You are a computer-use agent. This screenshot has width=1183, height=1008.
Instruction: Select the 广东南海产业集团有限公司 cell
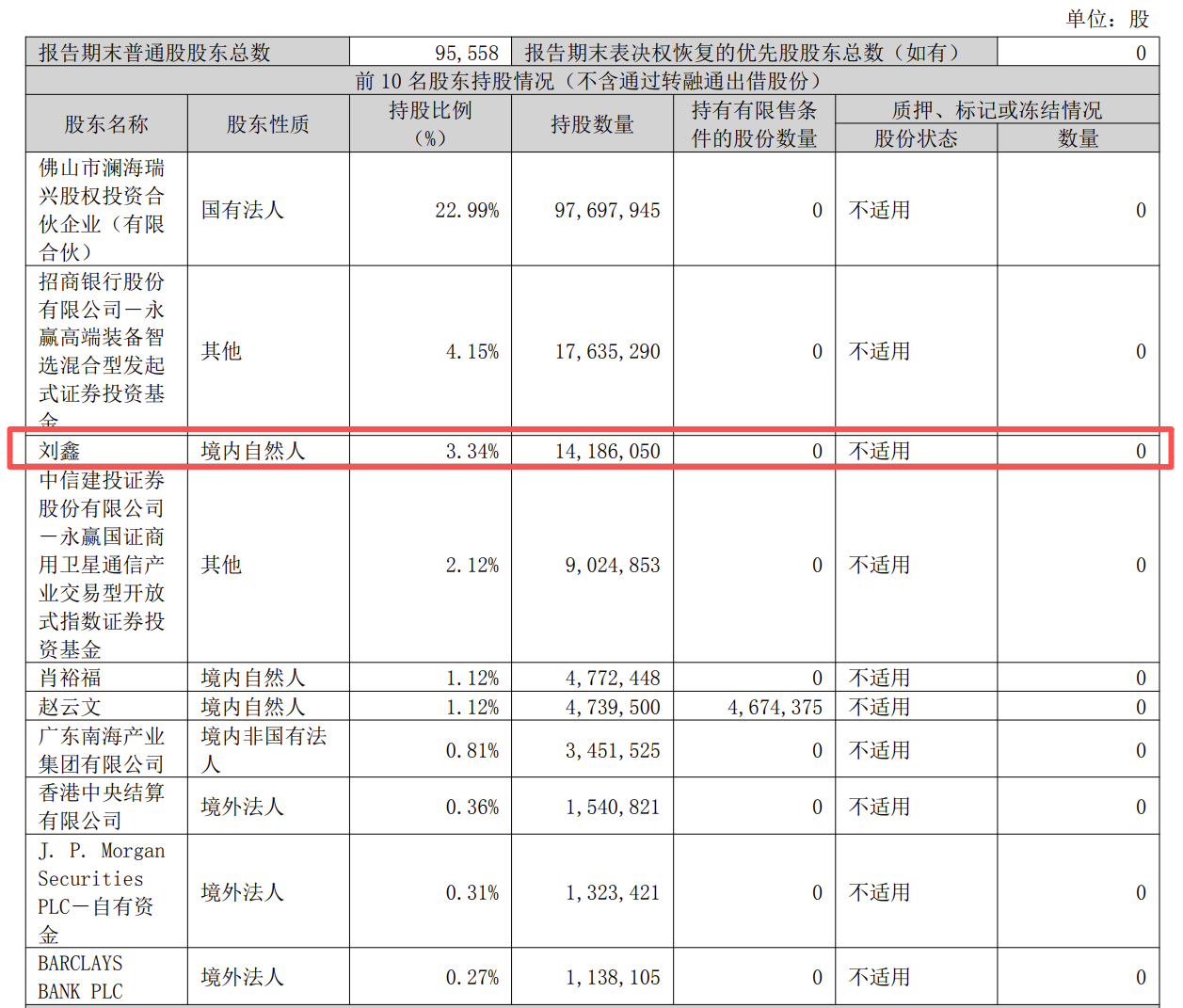tap(101, 750)
